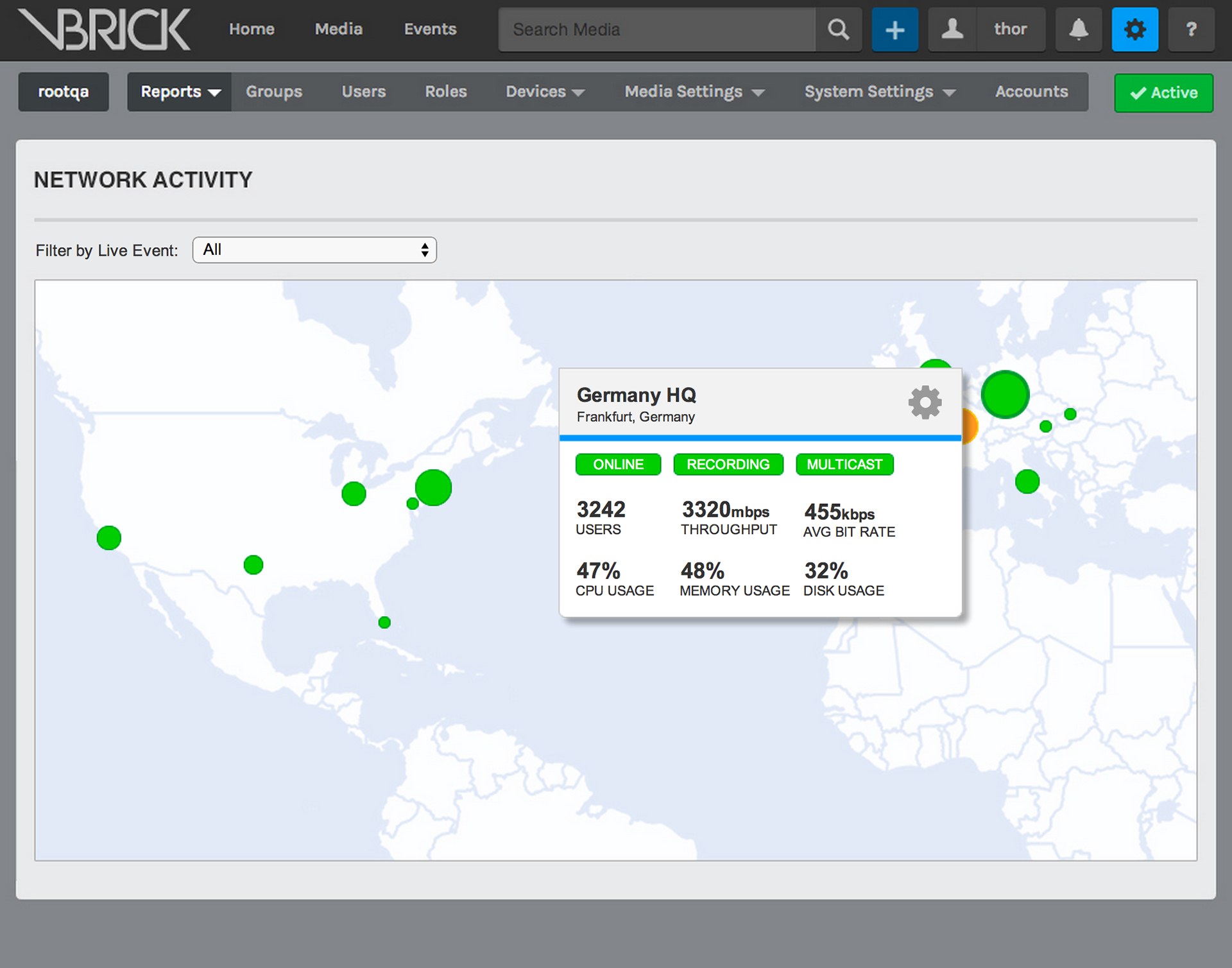Click the search magnifier icon

click(838, 30)
